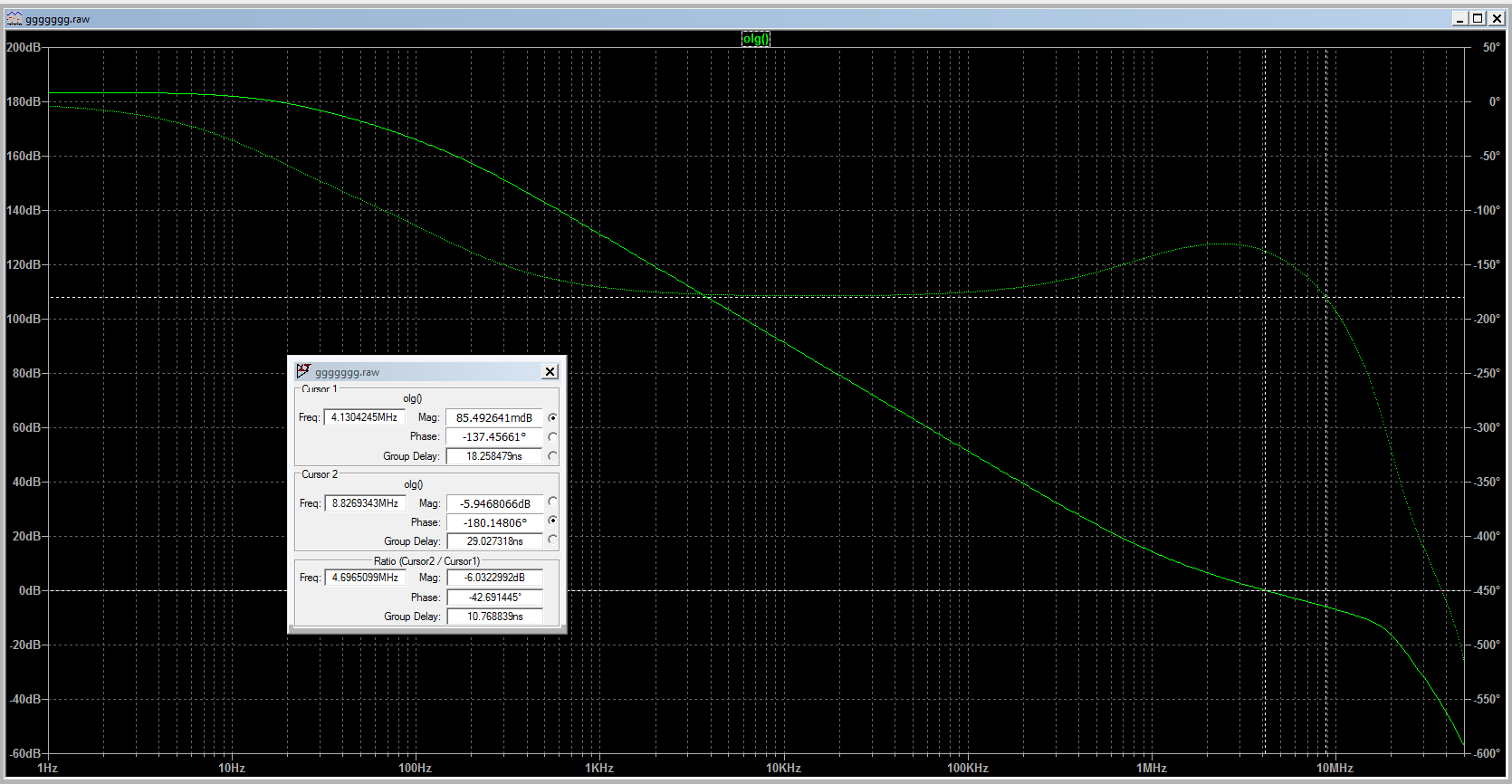Click the -200° right phase axis label
1512x784 pixels.
1488,319
